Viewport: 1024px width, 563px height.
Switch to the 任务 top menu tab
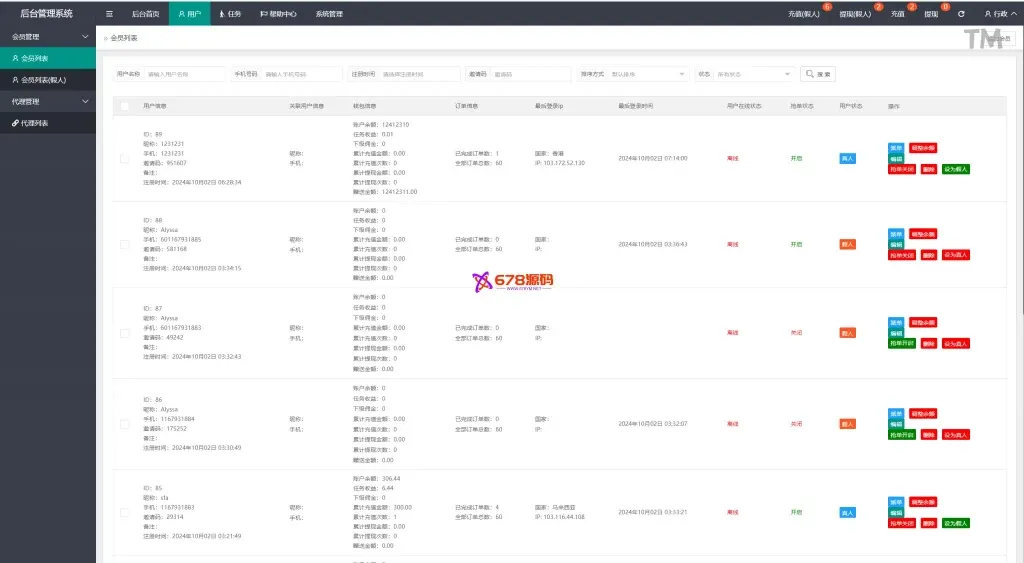(229, 14)
